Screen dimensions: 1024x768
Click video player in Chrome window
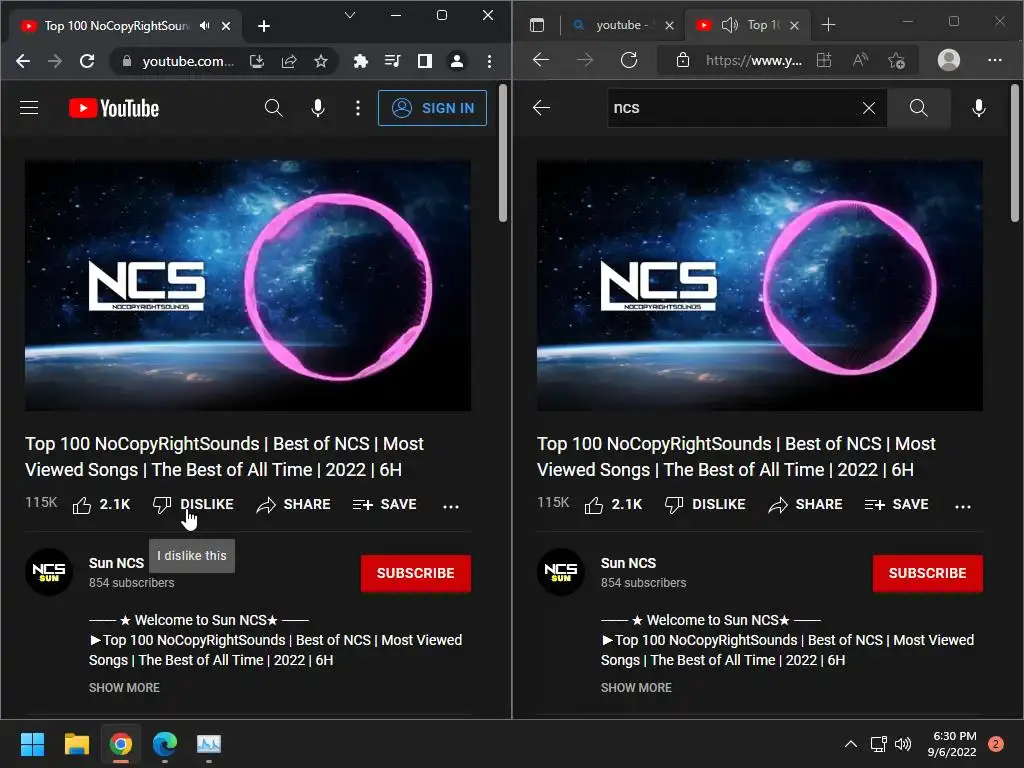248,285
